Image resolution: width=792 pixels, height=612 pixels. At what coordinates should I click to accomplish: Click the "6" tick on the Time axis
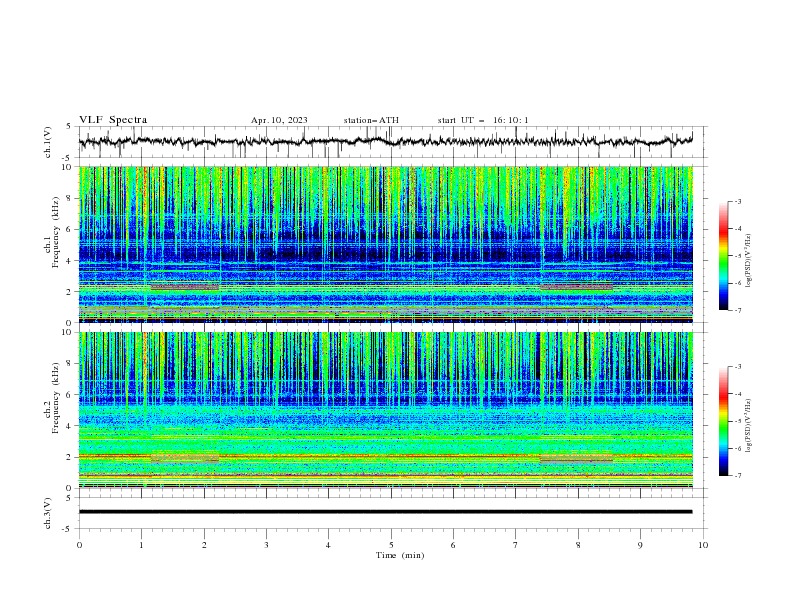coord(453,545)
